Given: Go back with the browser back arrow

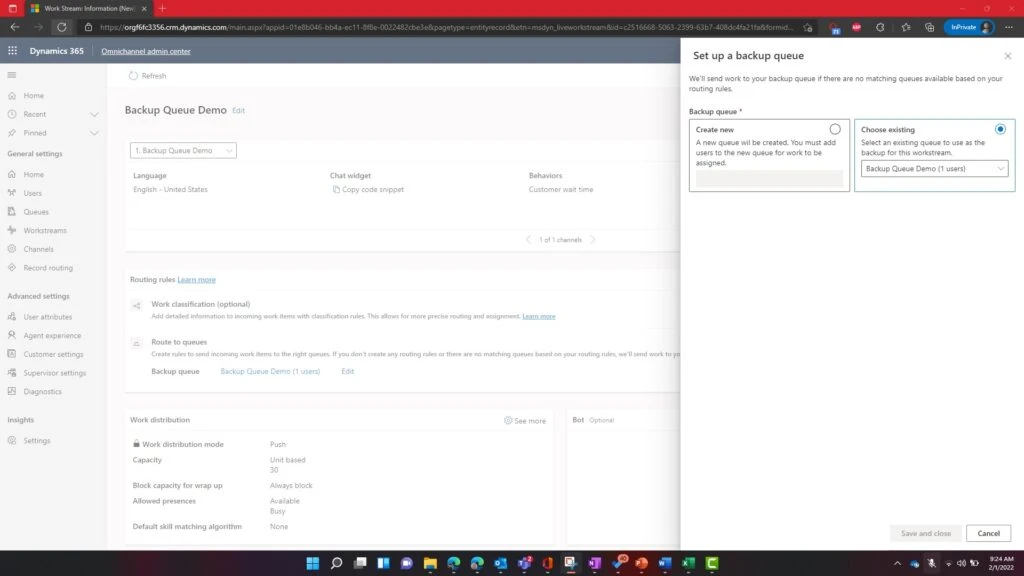Looking at the screenshot, I should pos(14,27).
